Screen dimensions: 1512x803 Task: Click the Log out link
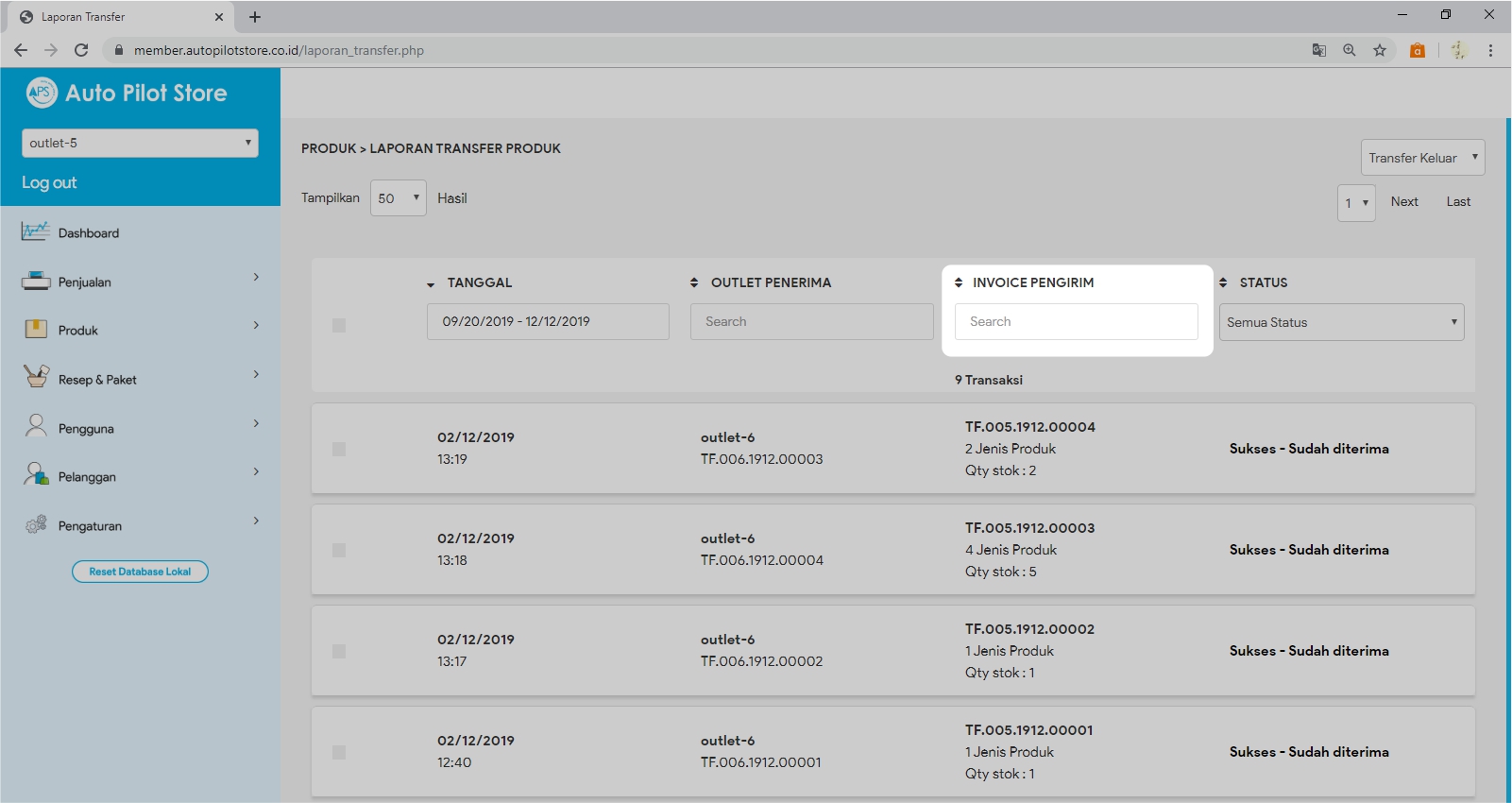click(x=49, y=182)
